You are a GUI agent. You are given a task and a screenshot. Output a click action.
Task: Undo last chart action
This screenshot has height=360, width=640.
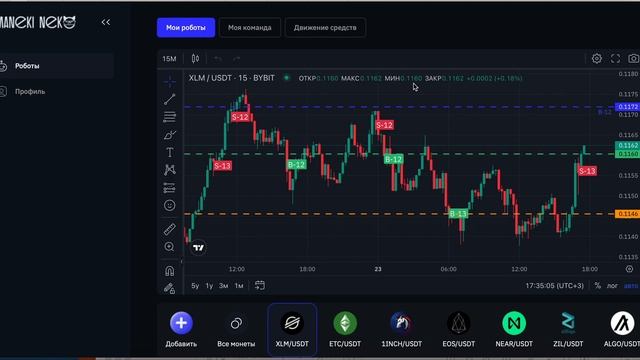point(218,59)
